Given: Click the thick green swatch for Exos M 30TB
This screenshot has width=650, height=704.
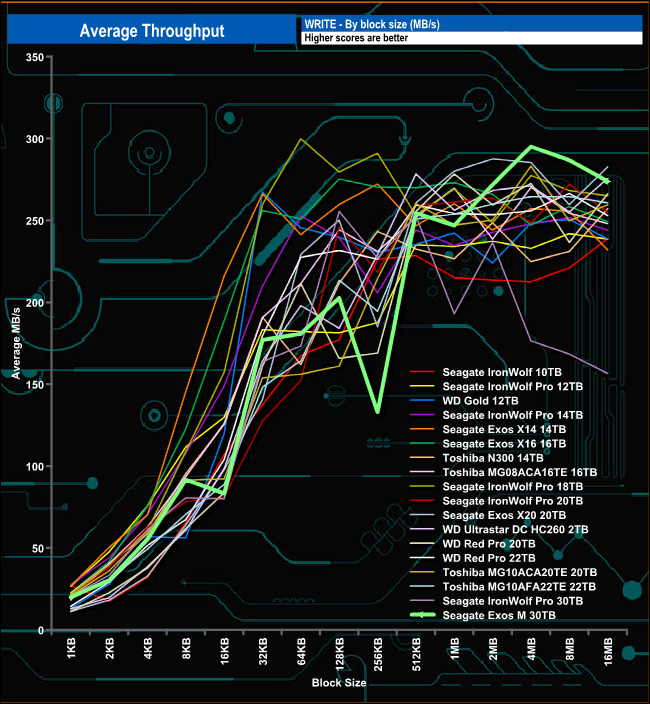Looking at the screenshot, I should pyautogui.click(x=422, y=615).
